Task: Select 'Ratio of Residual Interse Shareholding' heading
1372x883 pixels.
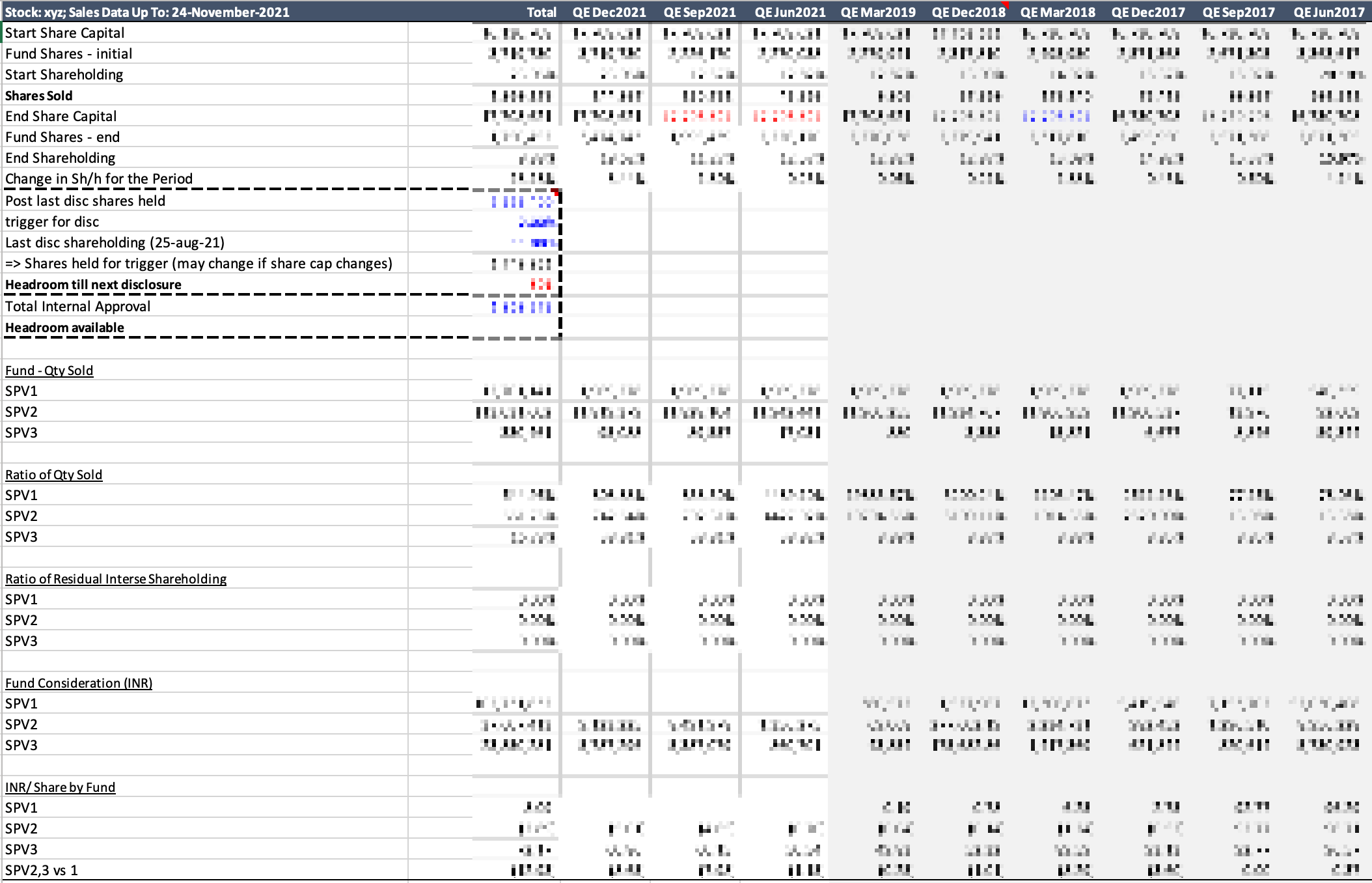Action: (116, 579)
